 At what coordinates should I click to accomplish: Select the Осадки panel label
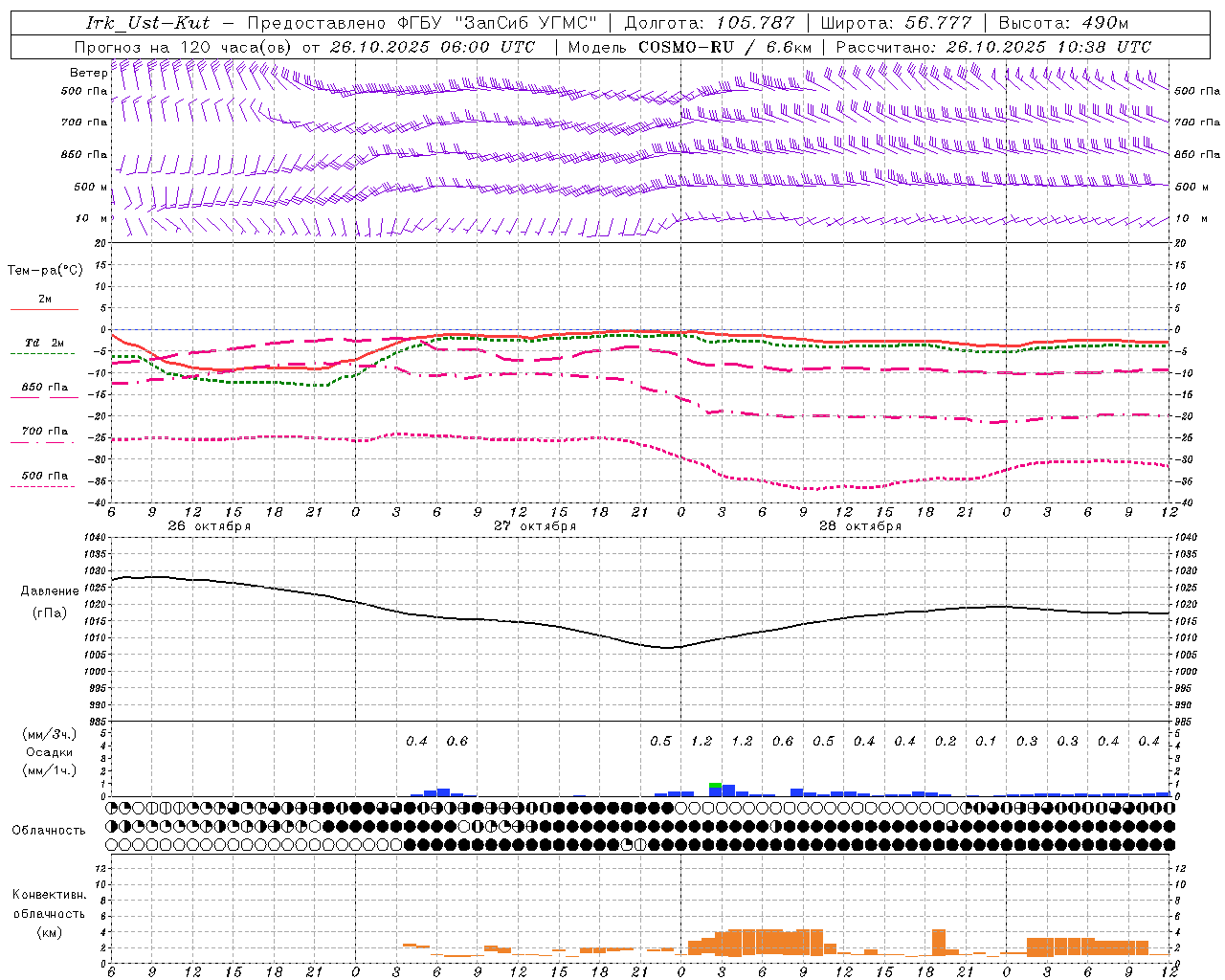50,752
